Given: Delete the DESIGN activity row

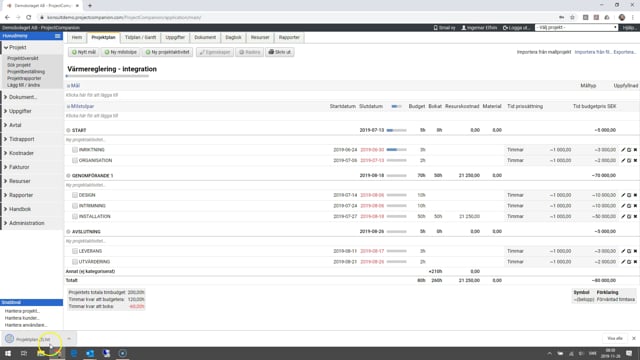Looking at the screenshot, I should pos(635,195).
